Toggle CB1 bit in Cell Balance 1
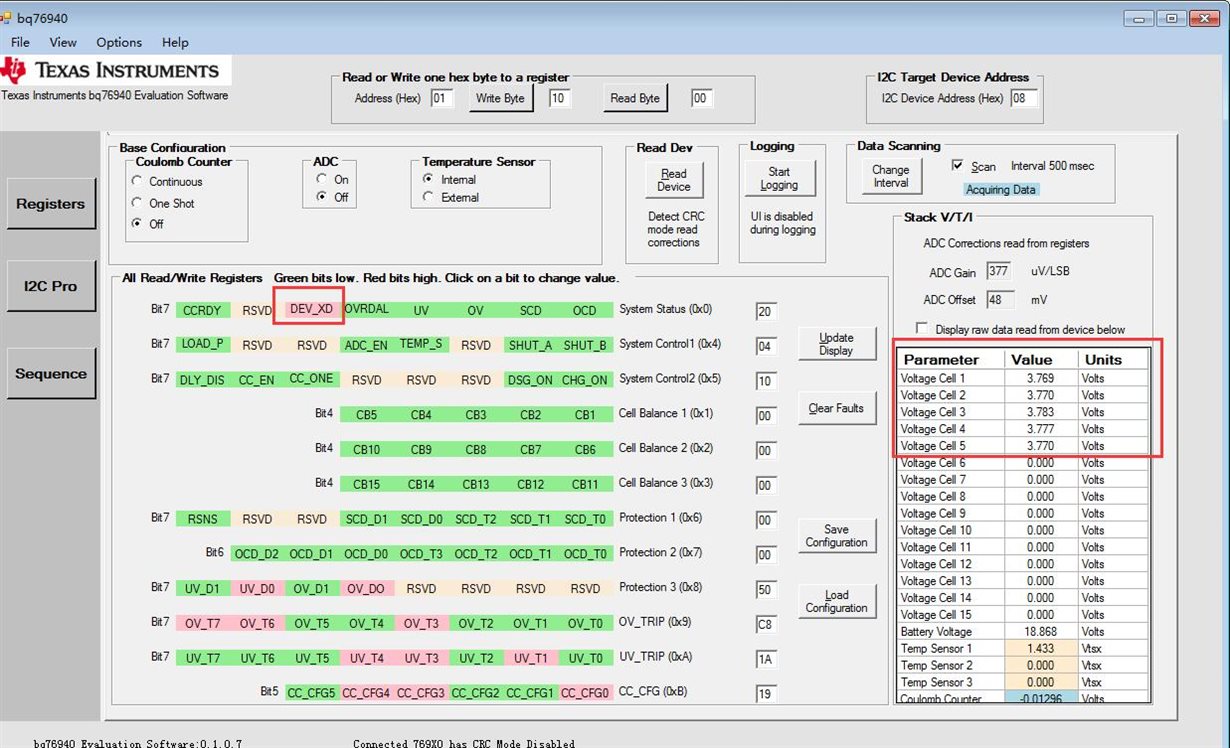 [x=585, y=415]
